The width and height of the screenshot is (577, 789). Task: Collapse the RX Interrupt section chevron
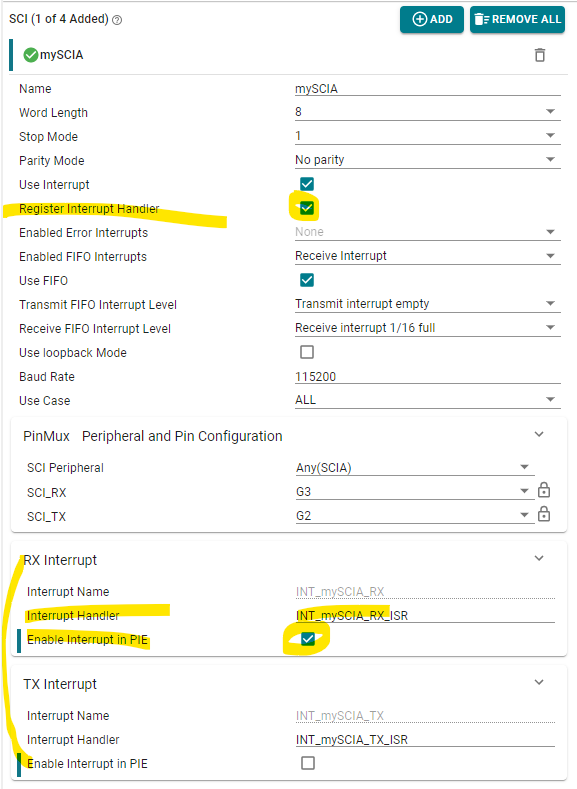(x=539, y=558)
